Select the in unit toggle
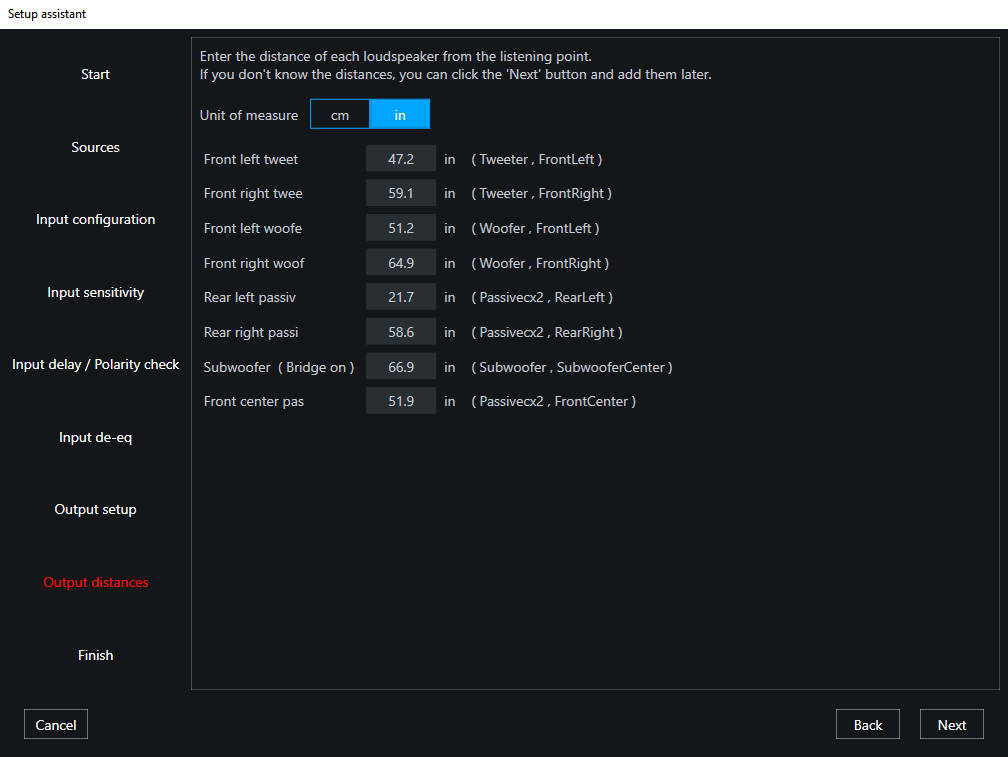This screenshot has width=1008, height=757. point(399,114)
